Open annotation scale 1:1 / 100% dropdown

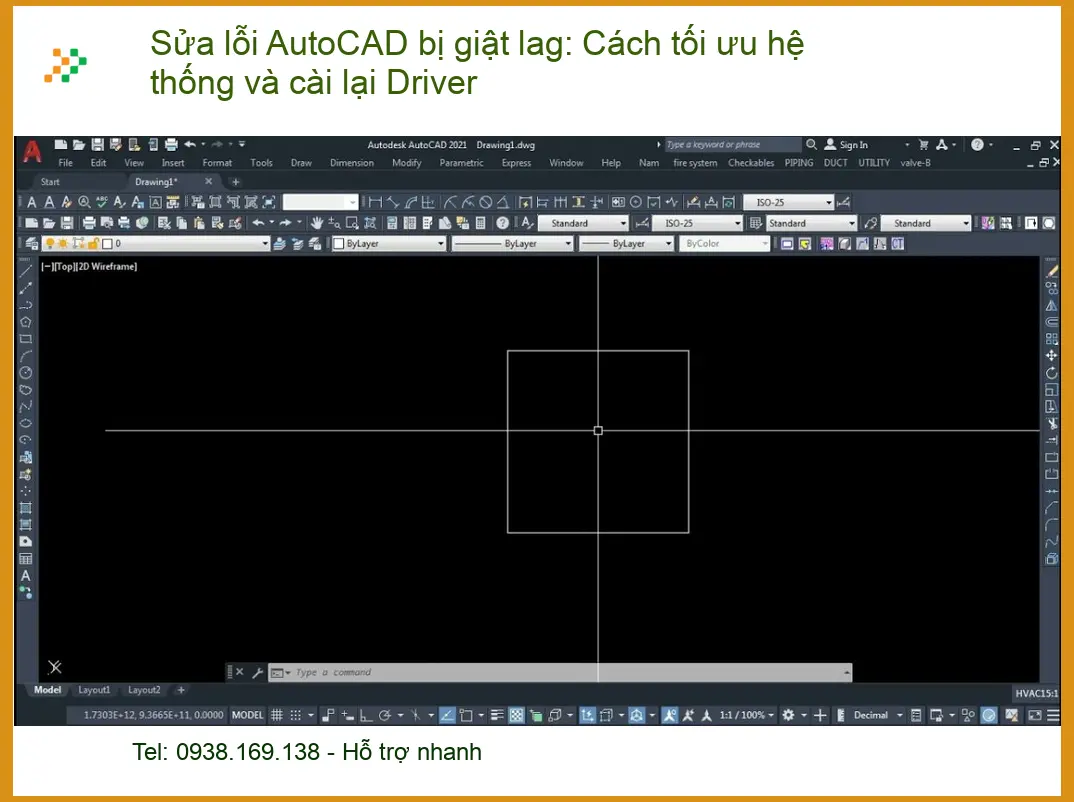[747, 715]
